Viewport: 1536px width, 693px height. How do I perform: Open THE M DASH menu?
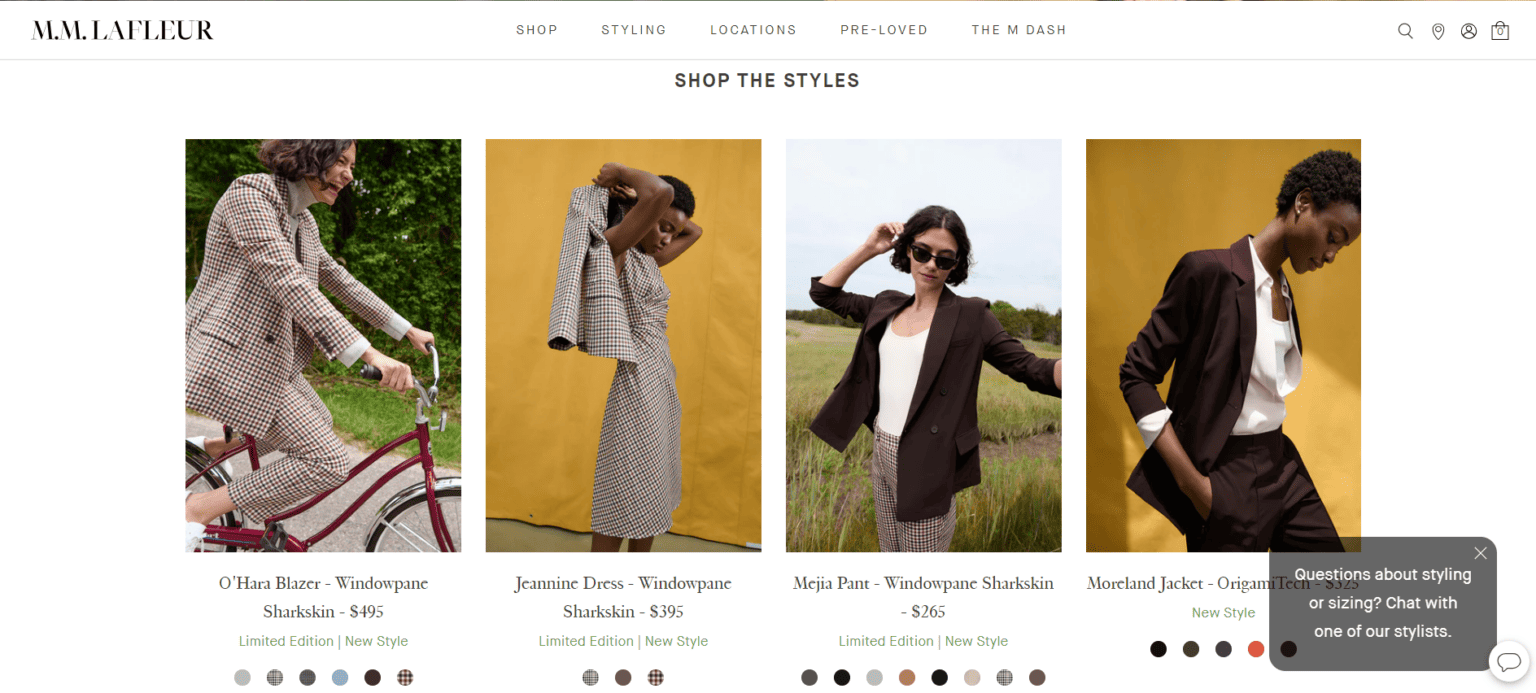[1019, 30]
